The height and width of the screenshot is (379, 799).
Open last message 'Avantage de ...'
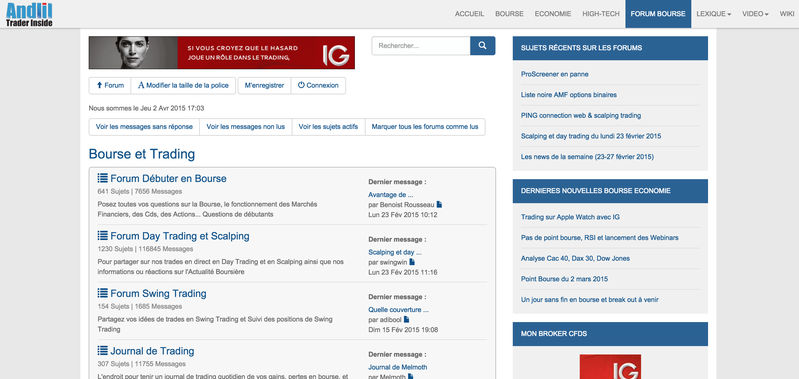pos(390,195)
